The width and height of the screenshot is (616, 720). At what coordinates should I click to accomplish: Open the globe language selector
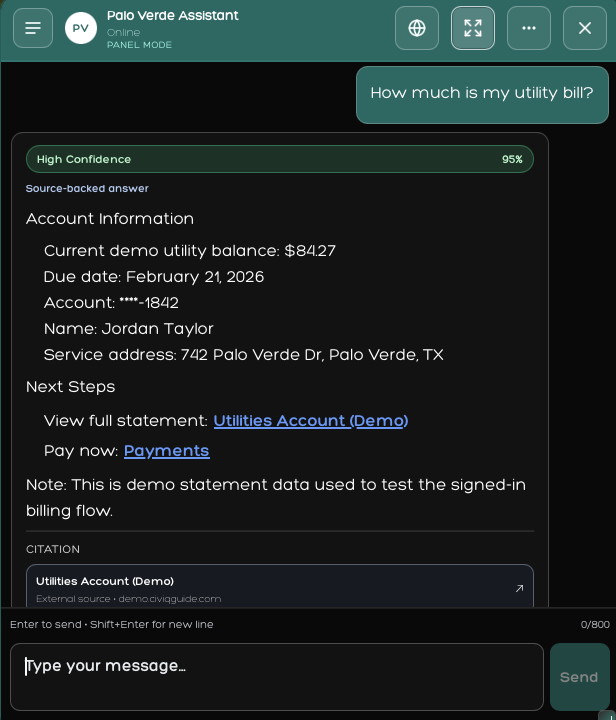[417, 28]
